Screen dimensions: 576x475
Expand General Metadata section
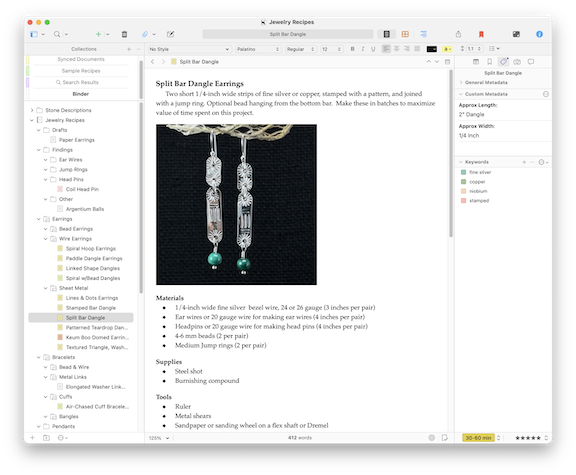tap(461, 83)
